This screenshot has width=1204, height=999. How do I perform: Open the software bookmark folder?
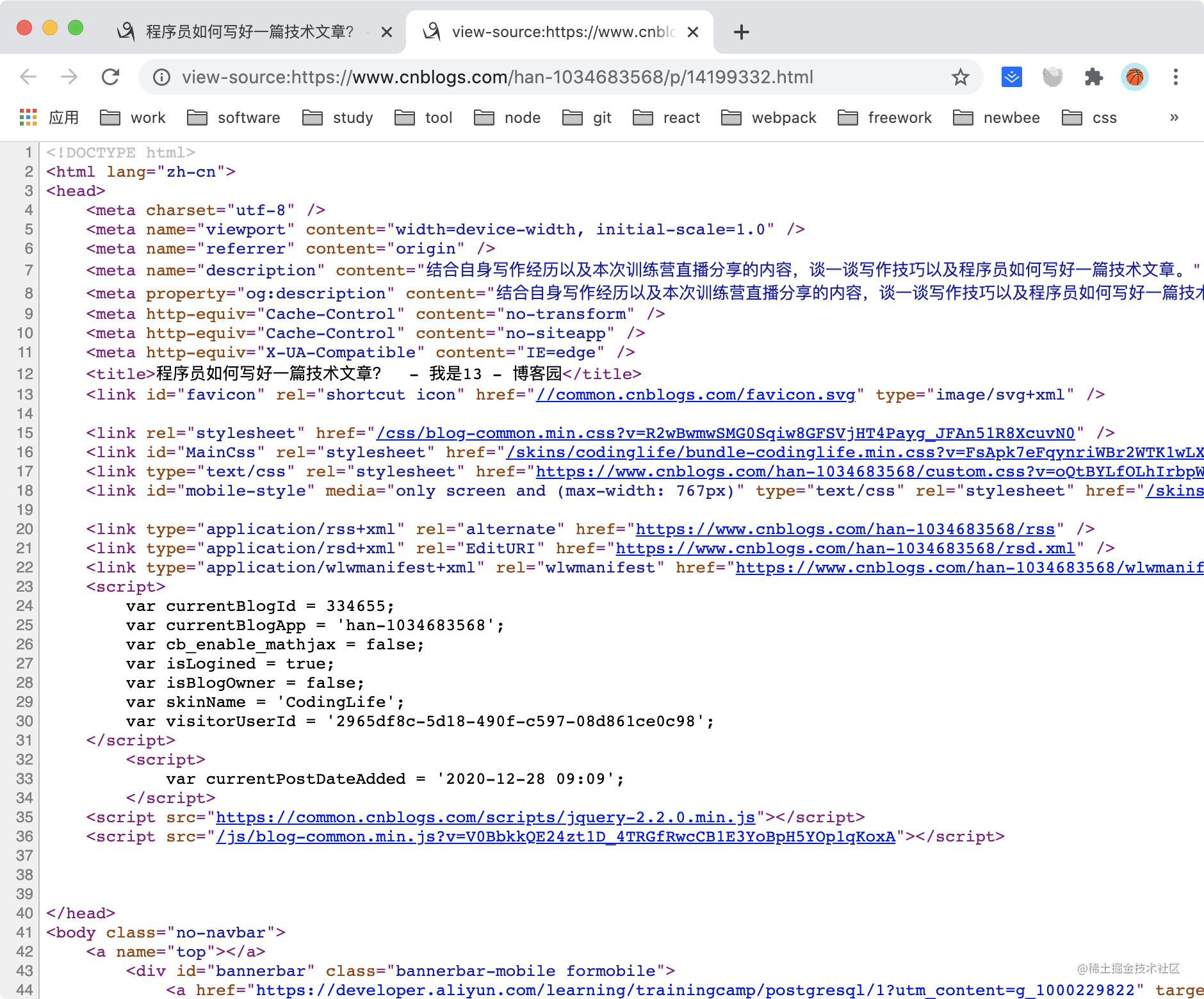click(x=234, y=118)
